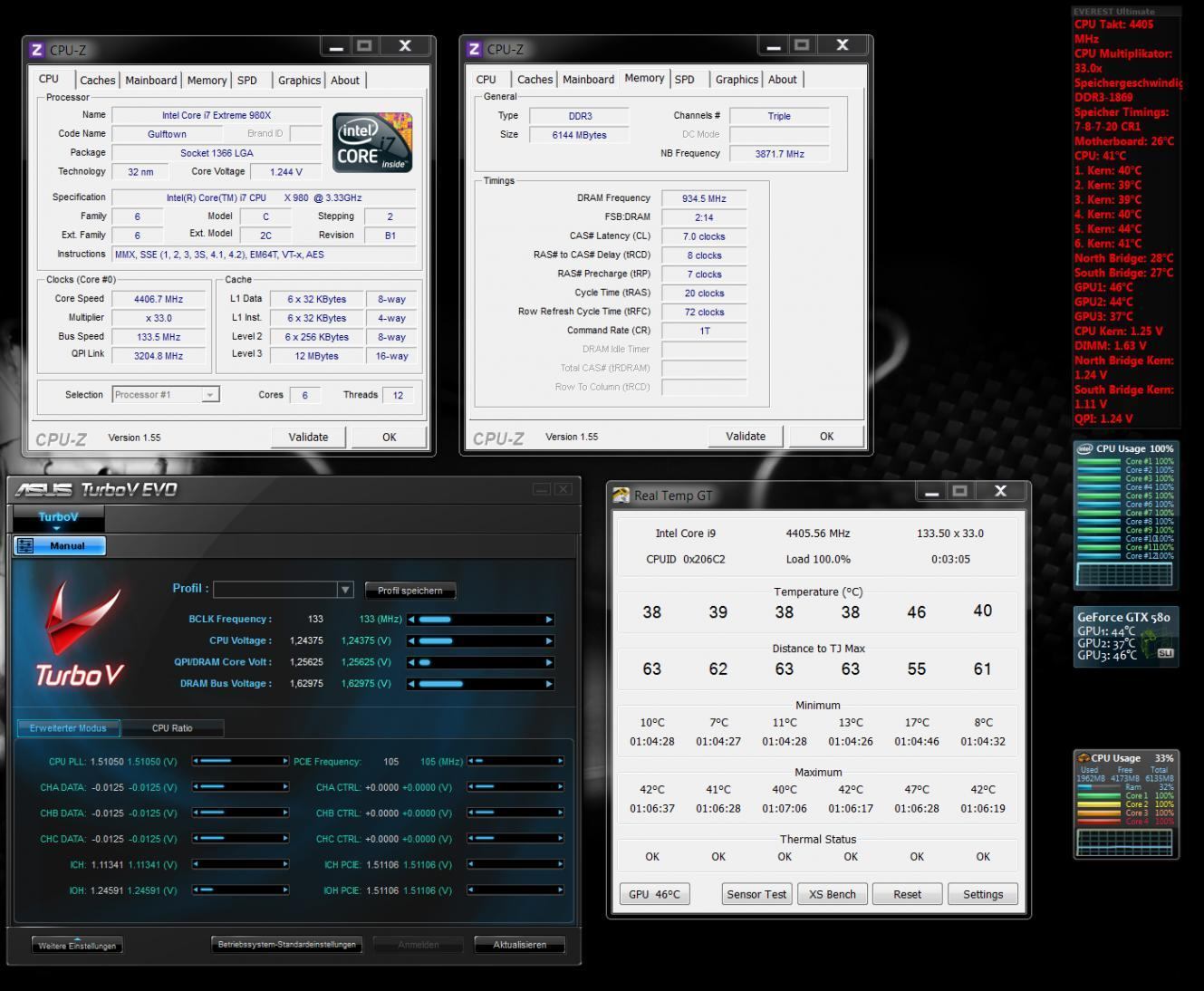Decrease QPI/DRAM Core Volt with left arrow
The height and width of the screenshot is (991, 1204).
tap(411, 662)
